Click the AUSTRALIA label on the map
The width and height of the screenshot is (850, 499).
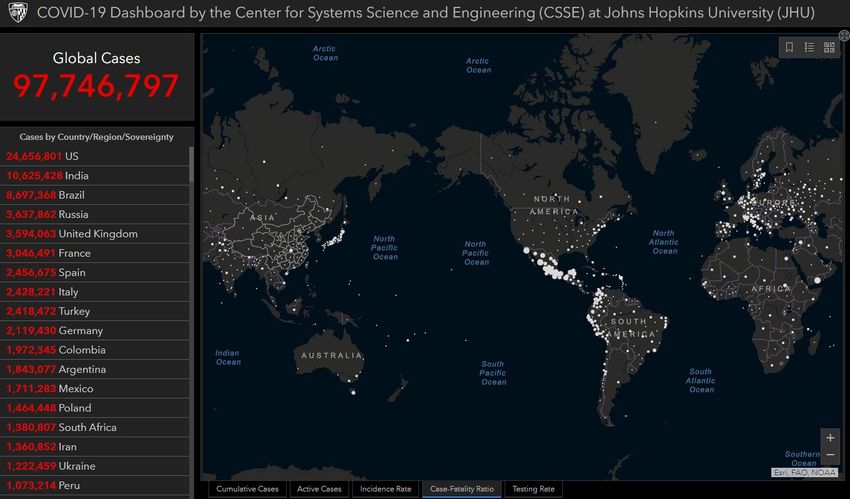(331, 355)
